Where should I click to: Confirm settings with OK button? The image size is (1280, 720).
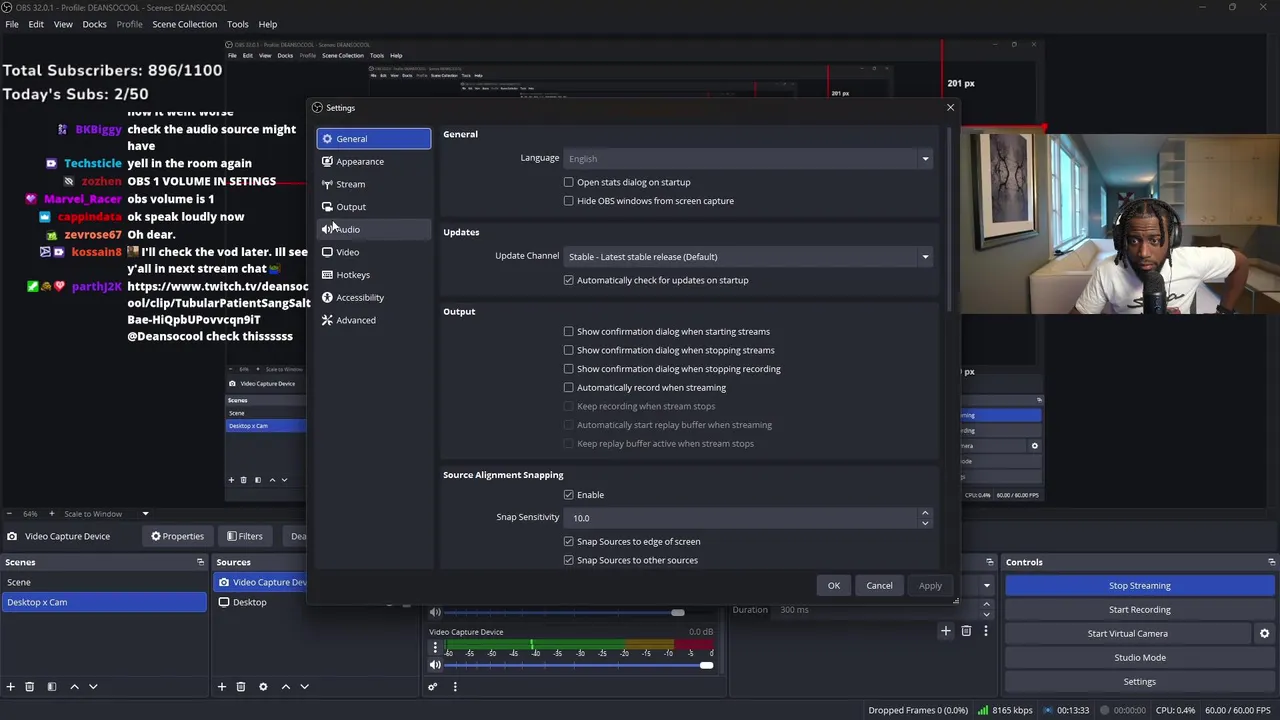(x=834, y=586)
